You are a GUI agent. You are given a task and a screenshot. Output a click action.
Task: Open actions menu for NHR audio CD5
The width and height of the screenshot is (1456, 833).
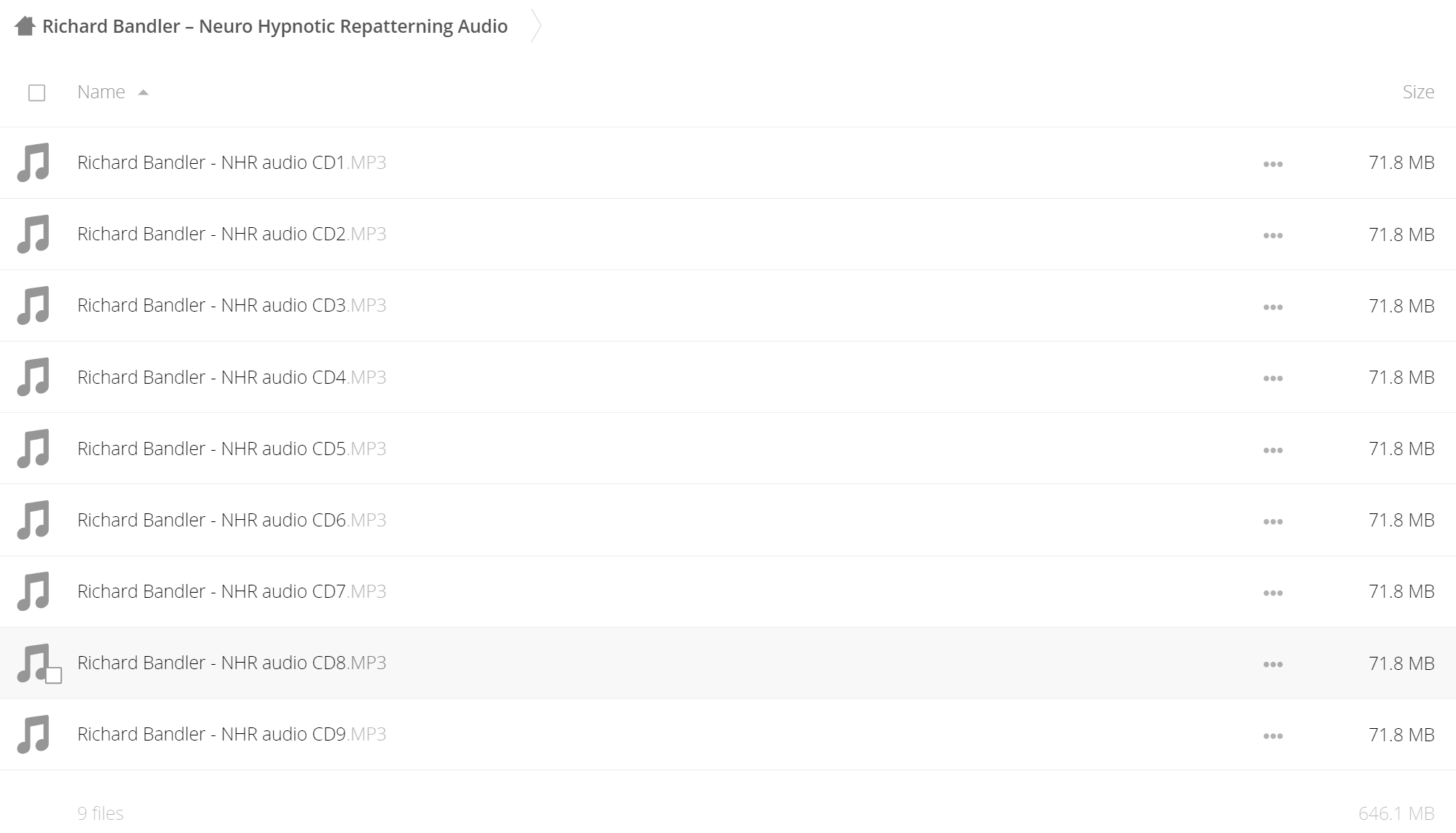pyautogui.click(x=1272, y=450)
